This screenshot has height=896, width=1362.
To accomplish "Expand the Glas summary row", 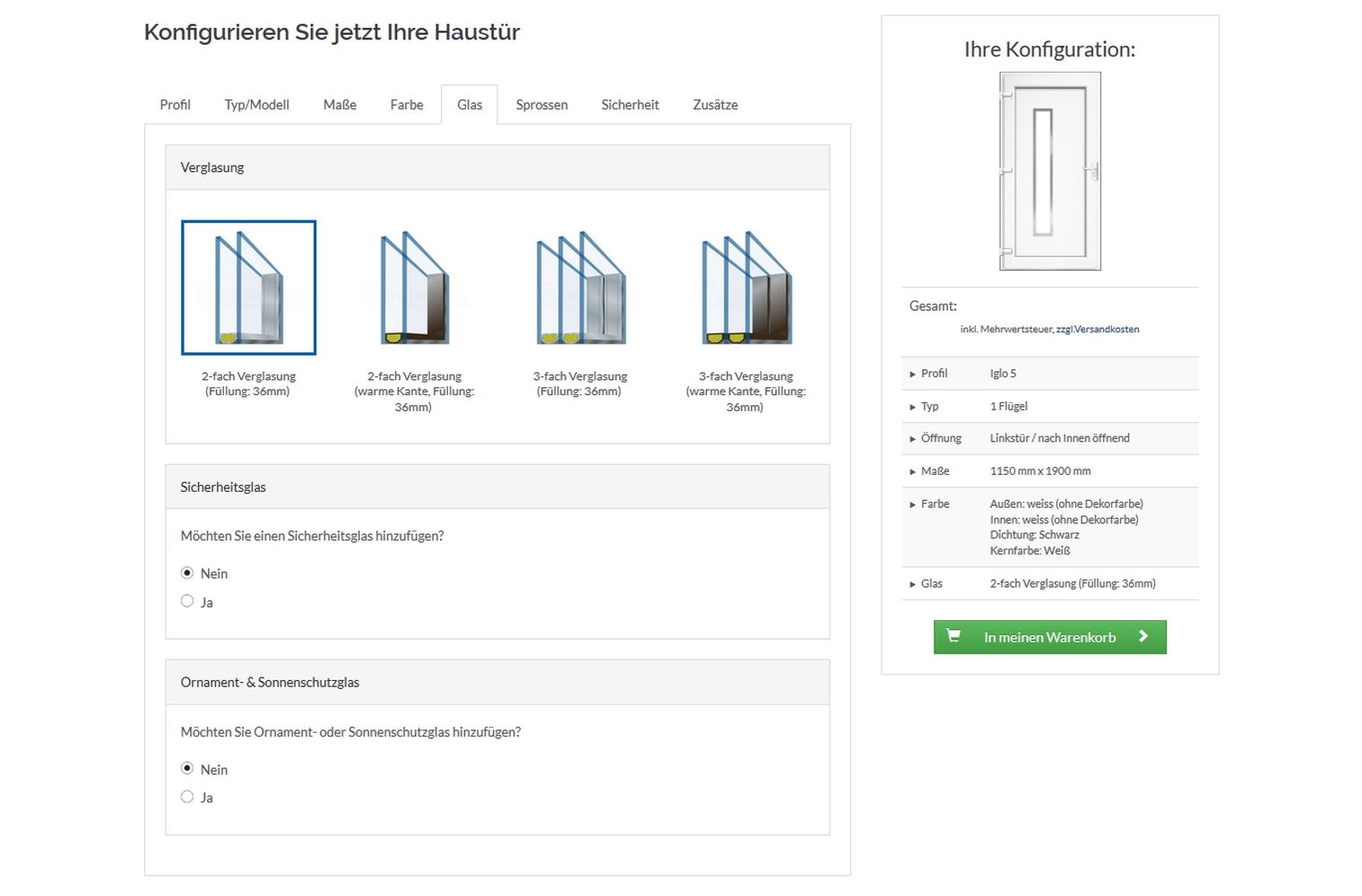I will 931,583.
